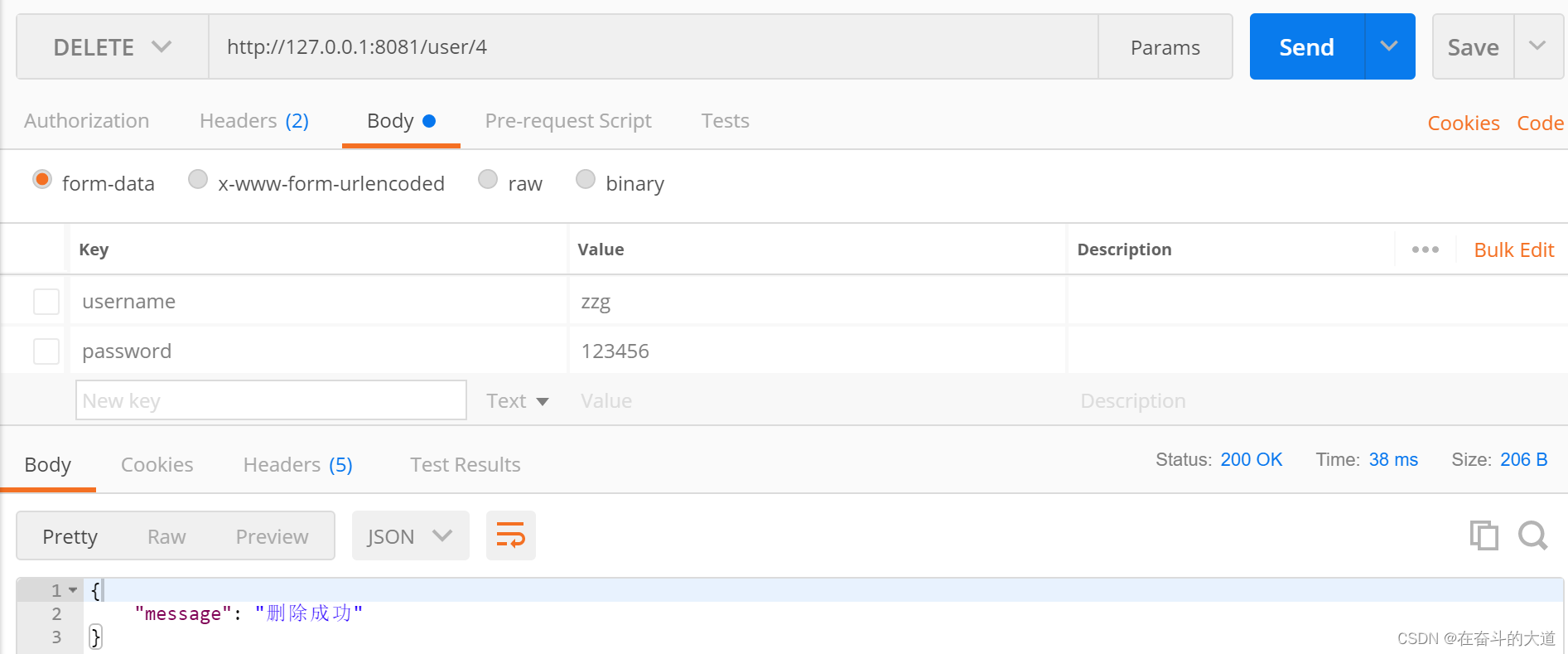Switch to the Tests tab
Viewport: 1568px width, 654px height.
[726, 121]
